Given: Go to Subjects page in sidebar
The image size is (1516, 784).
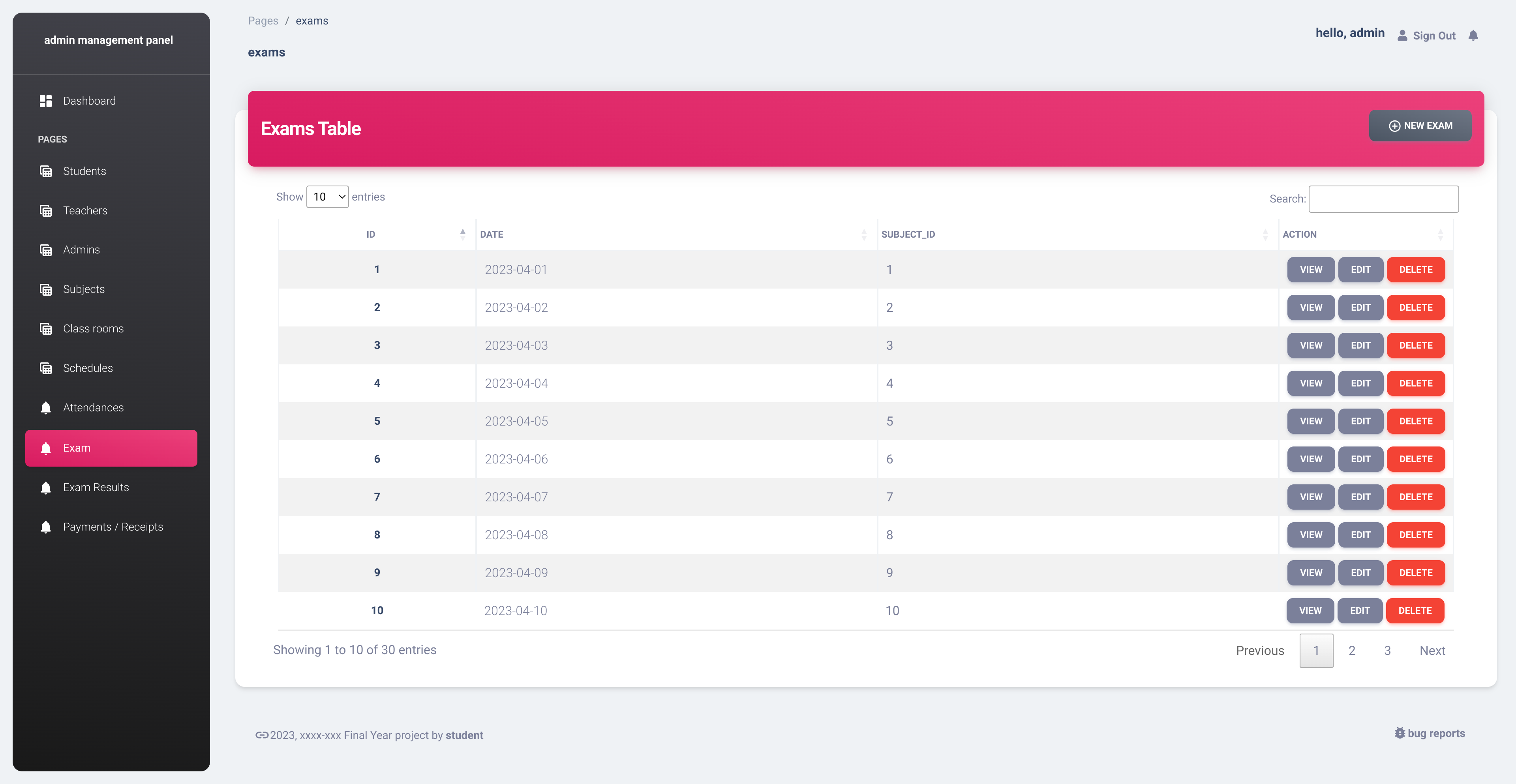Looking at the screenshot, I should pos(84,289).
